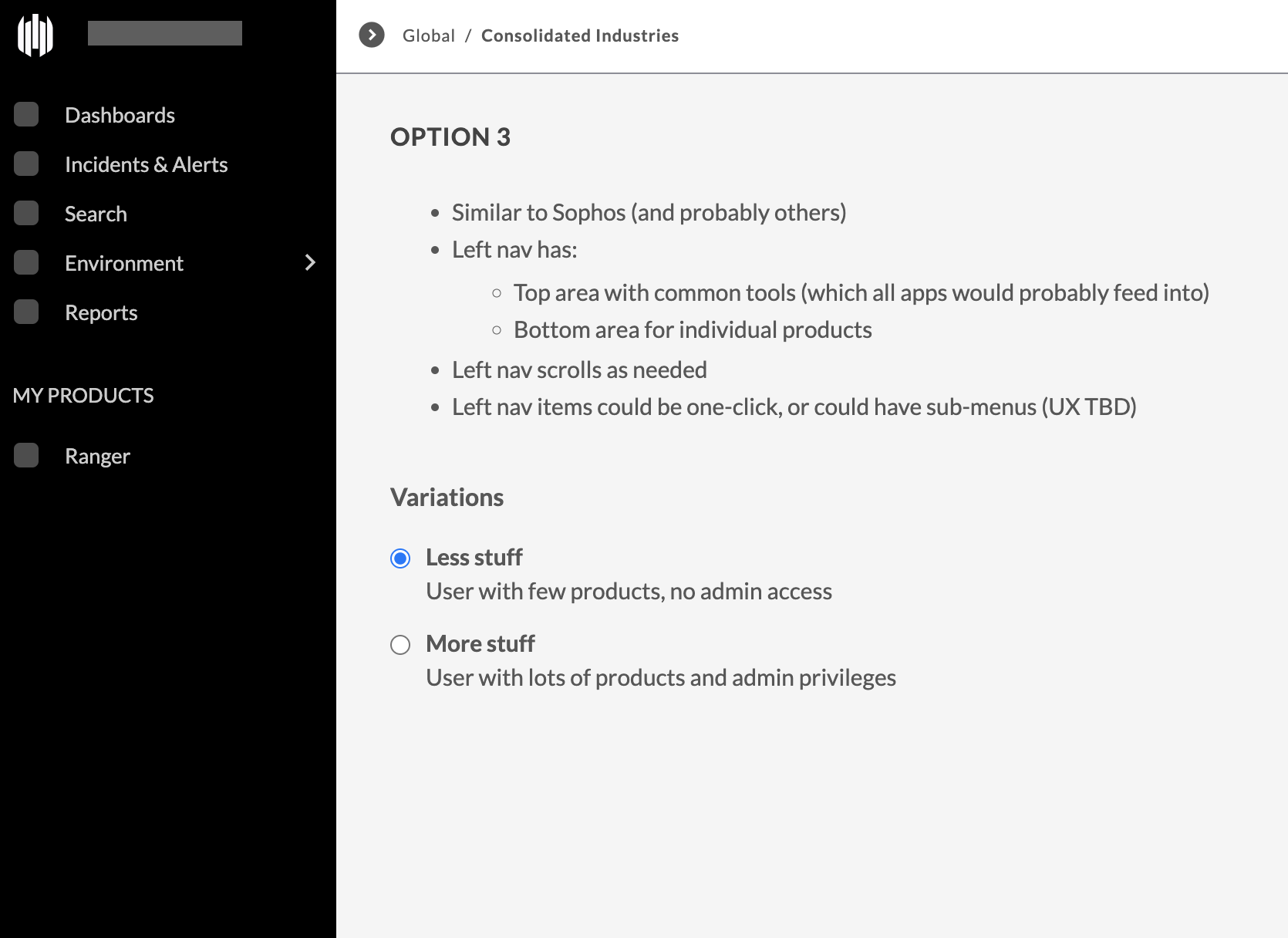Image resolution: width=1288 pixels, height=938 pixels.
Task: Click the OPTION 3 heading
Action: 450,137
